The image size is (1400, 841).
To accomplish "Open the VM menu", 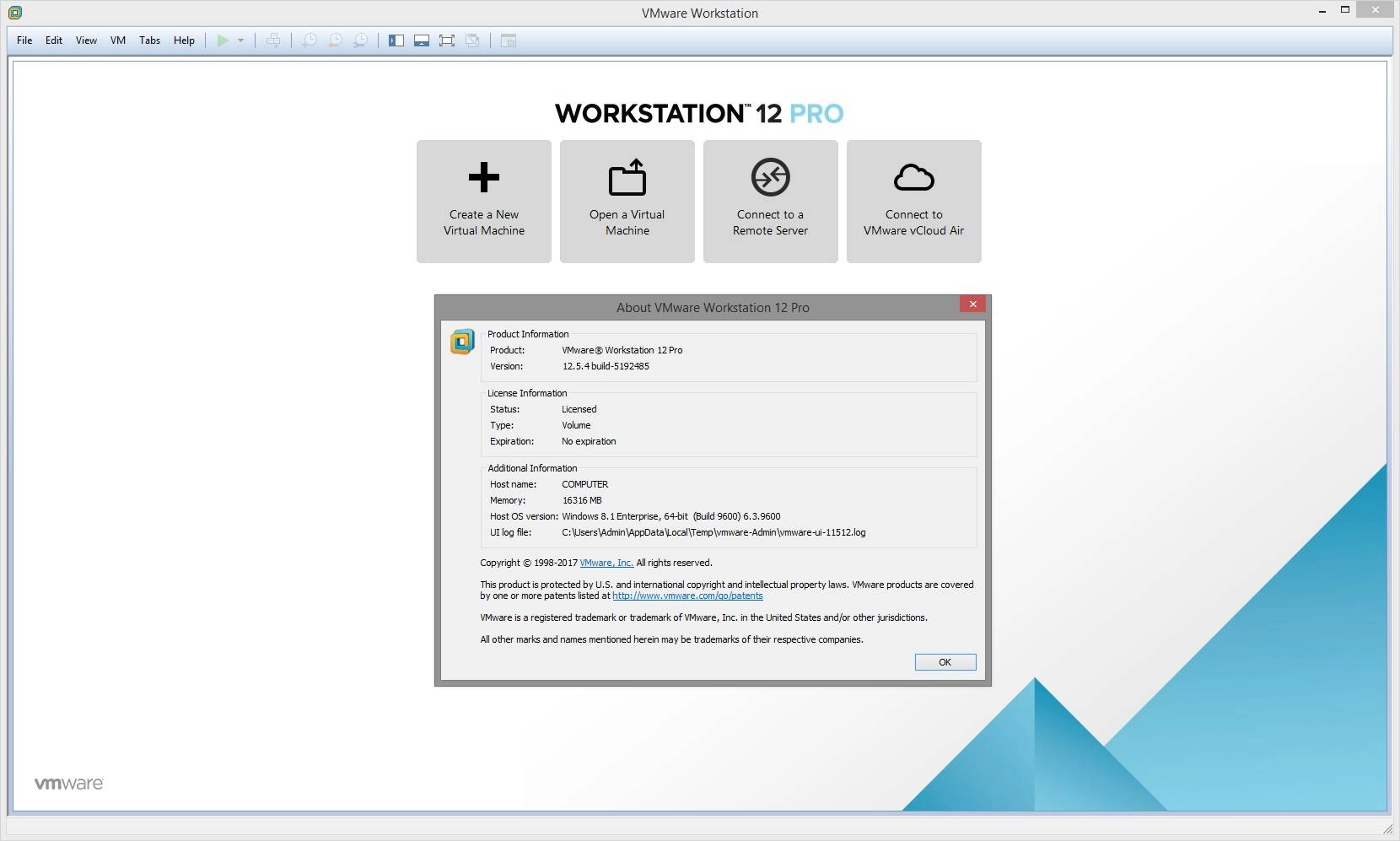I will coord(118,40).
